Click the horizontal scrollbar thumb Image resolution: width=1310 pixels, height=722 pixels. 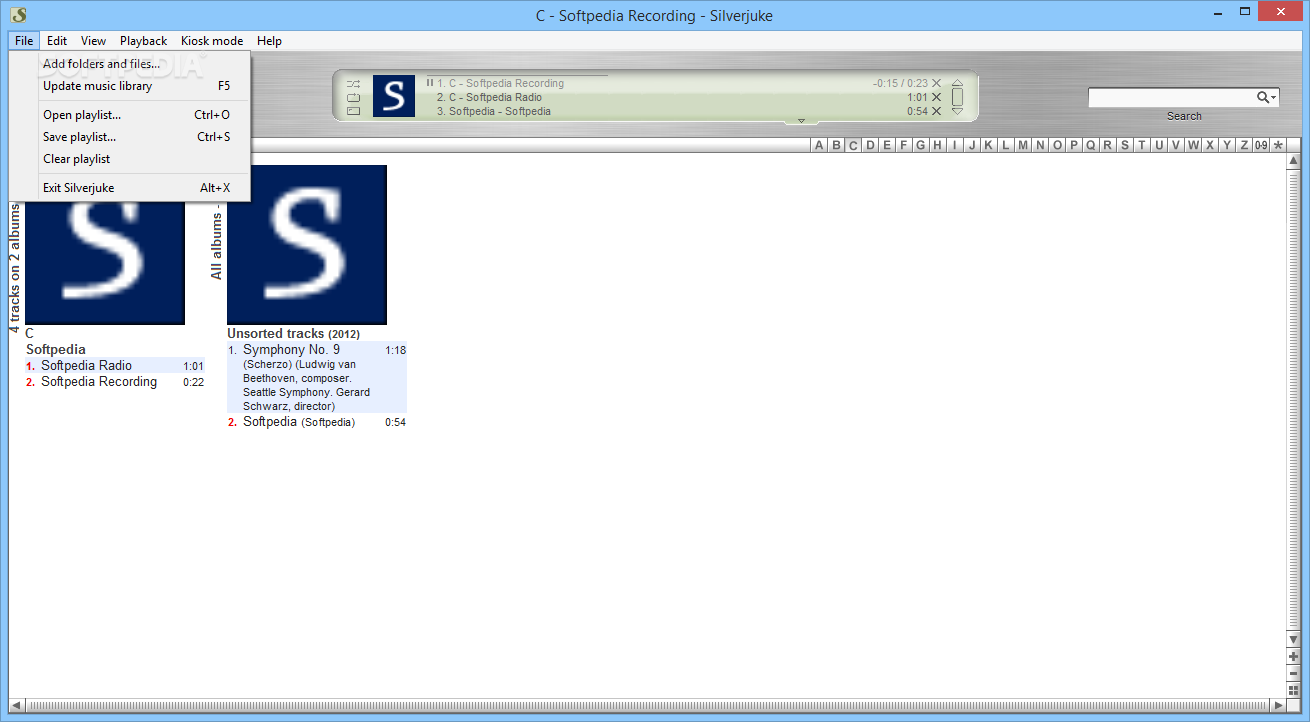coord(647,706)
